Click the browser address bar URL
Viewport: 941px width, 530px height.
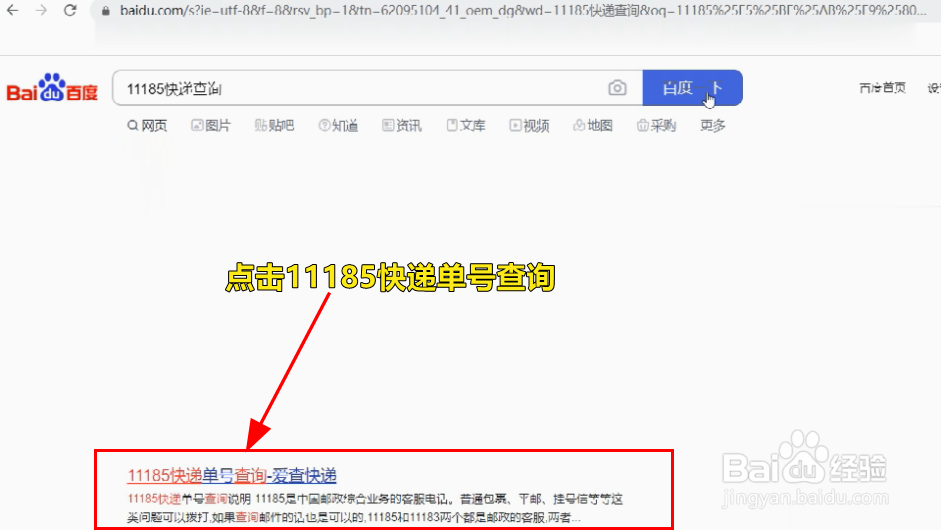523,10
